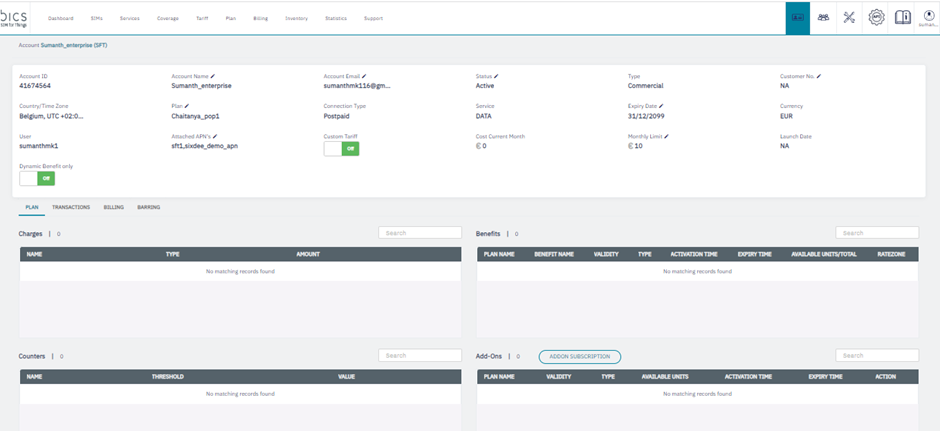Open the API gear icon
940x431 pixels.
coord(876,18)
